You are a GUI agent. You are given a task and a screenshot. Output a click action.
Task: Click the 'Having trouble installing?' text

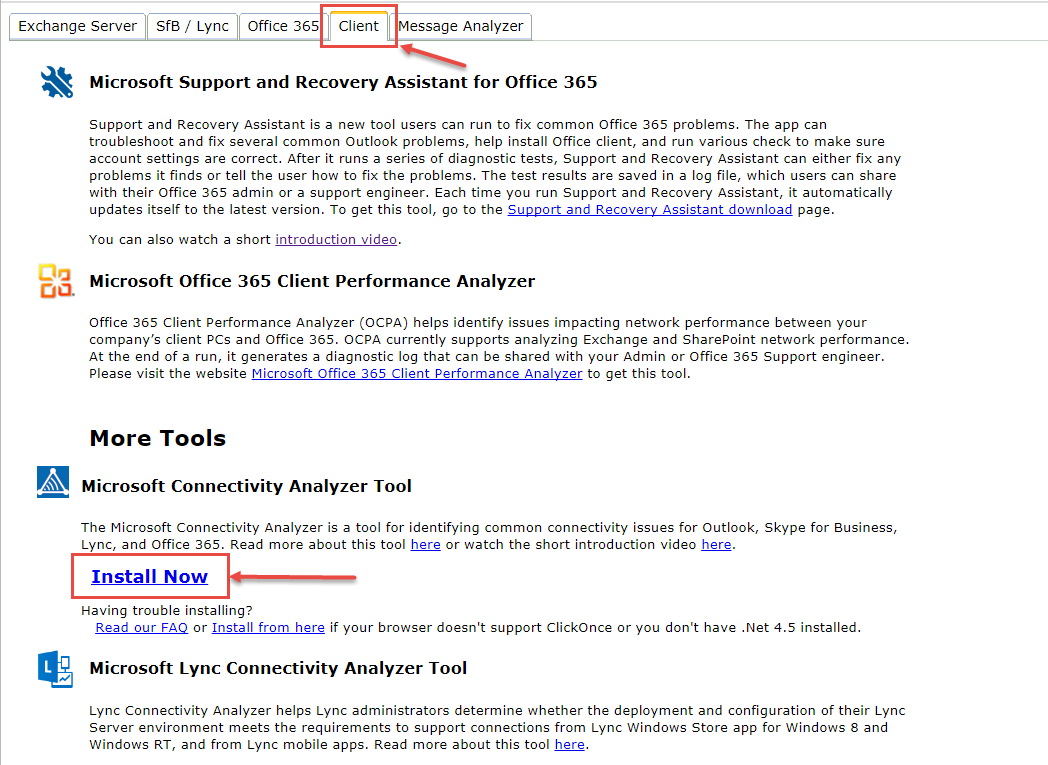pos(167,611)
